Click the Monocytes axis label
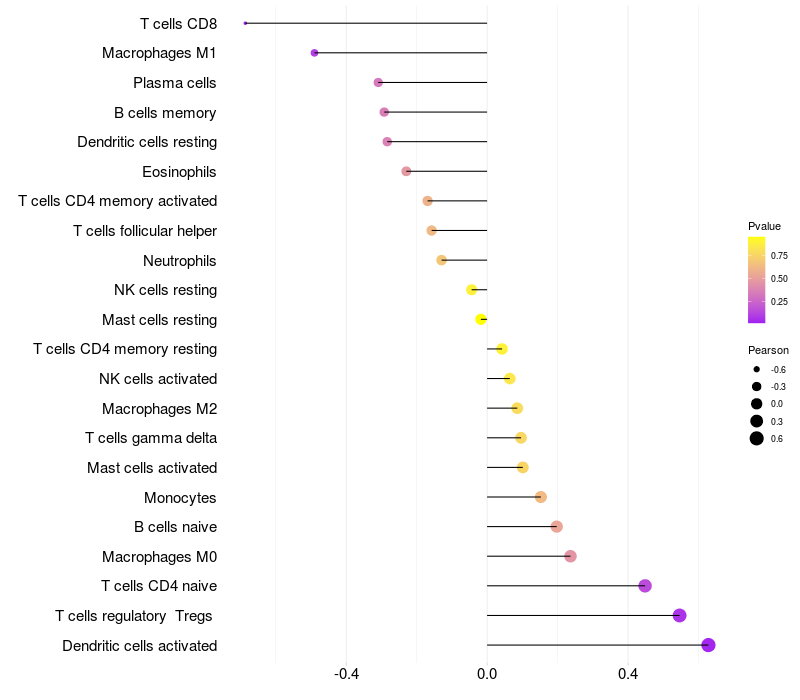Viewport: 800px width, 700px height. tap(180, 497)
